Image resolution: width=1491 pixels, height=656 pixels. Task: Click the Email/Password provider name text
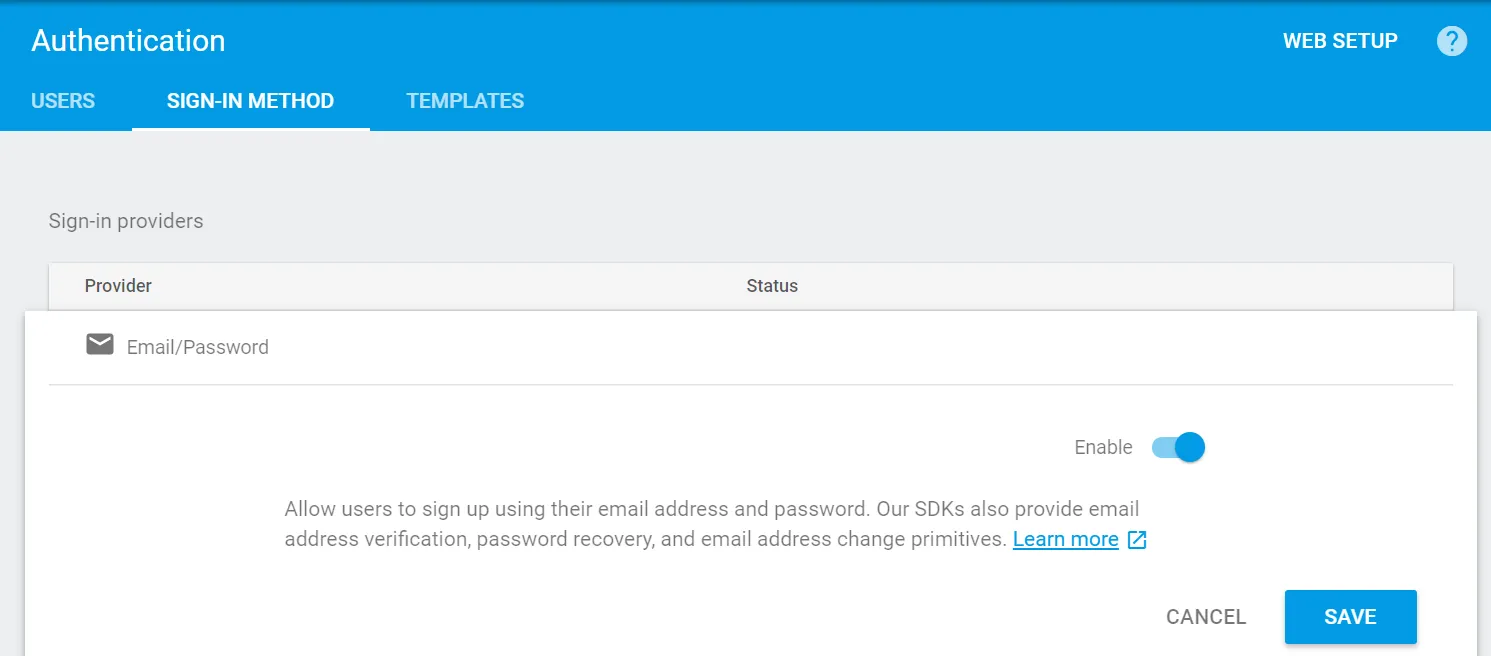coord(198,348)
